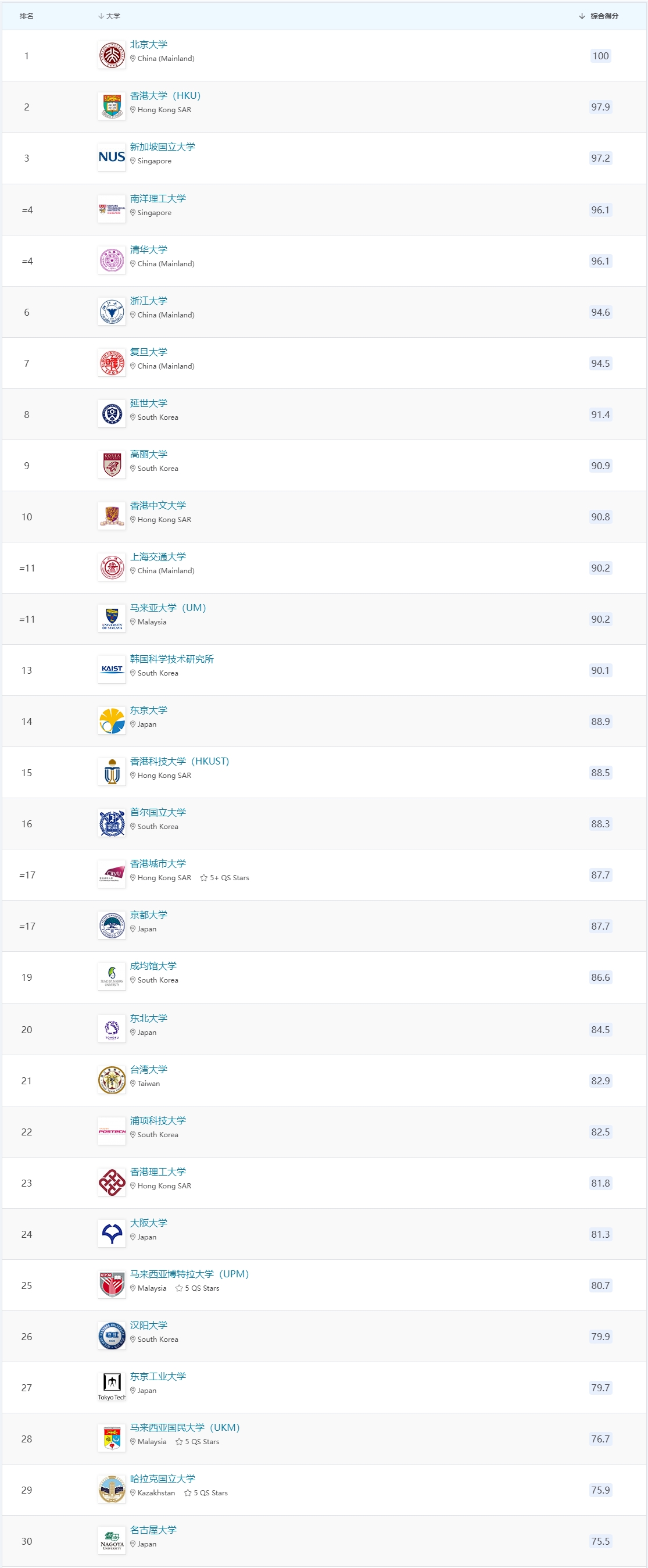Image resolution: width=648 pixels, height=1568 pixels.
Task: Click the University of Tokyo ginkgo logo
Action: click(112, 721)
